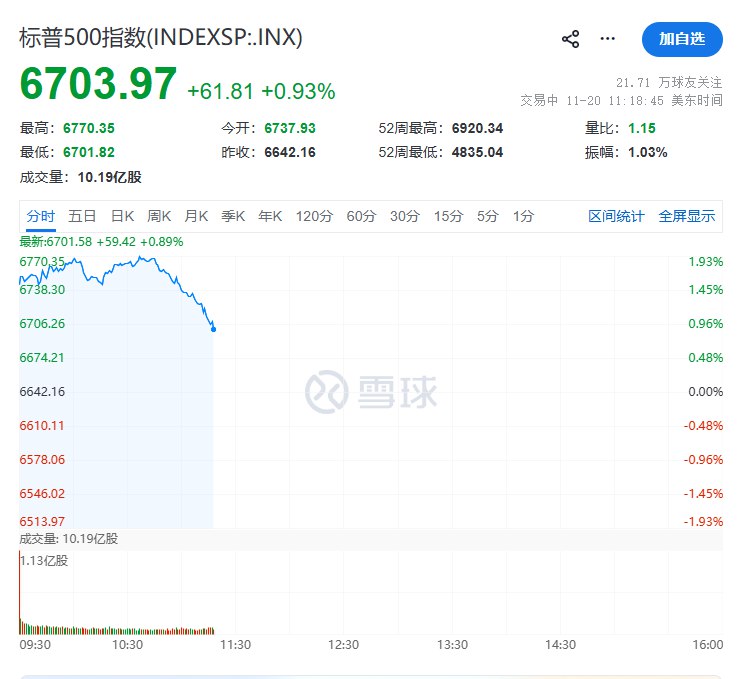This screenshot has width=741, height=679.
Task: Click the 最新:6701.58 readout above chart
Action: tap(101, 242)
